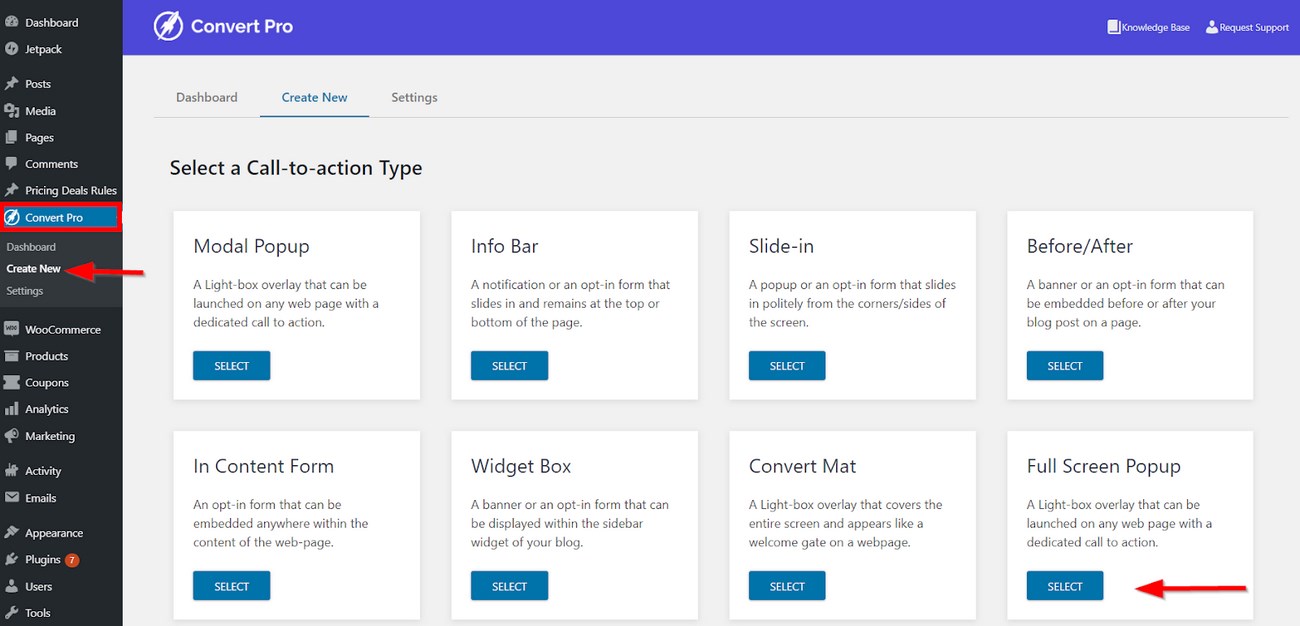1300x626 pixels.
Task: Click the WooCommerce sidebar icon
Action: click(x=12, y=329)
